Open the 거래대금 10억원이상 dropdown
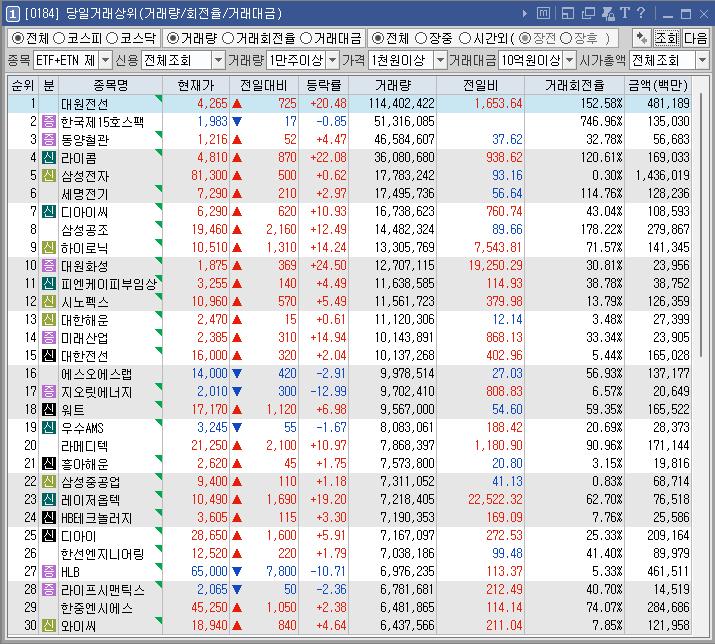The height and width of the screenshot is (644, 715). (x=570, y=60)
